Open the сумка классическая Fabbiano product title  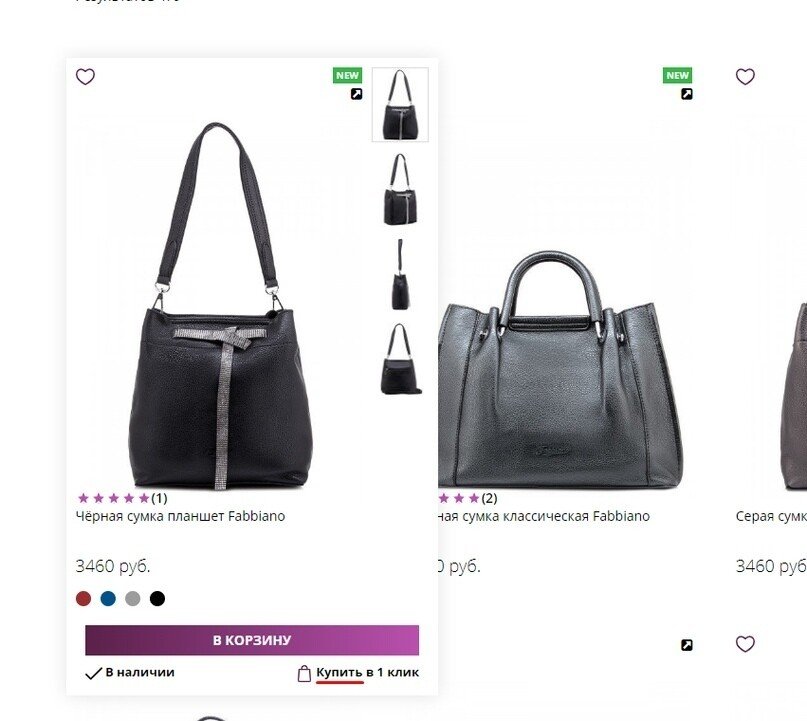(x=546, y=516)
